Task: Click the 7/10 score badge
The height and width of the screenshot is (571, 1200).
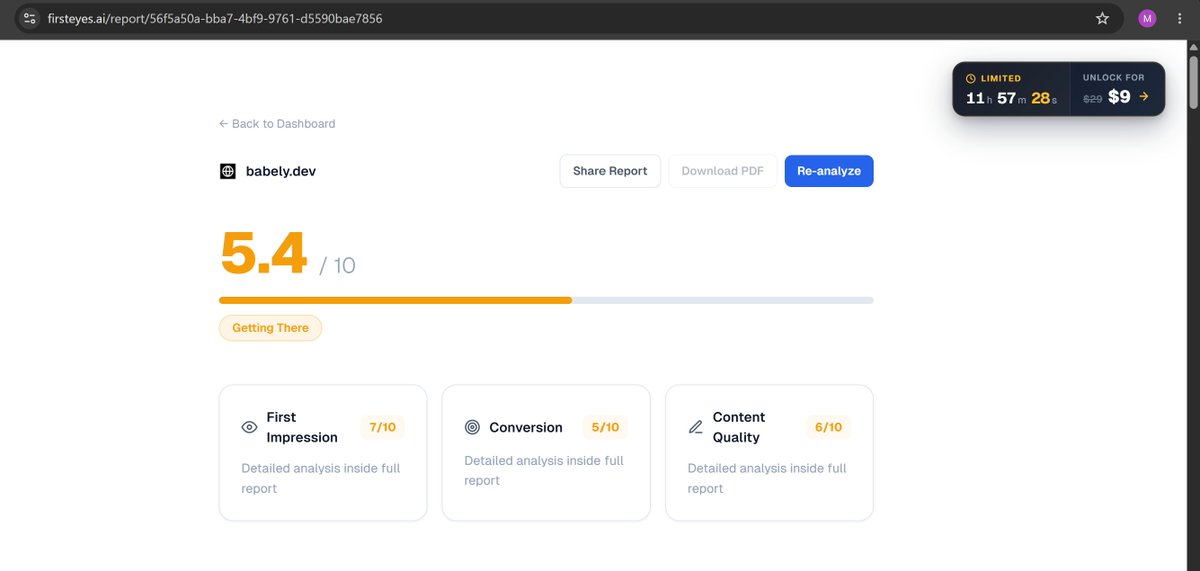Action: pos(382,427)
